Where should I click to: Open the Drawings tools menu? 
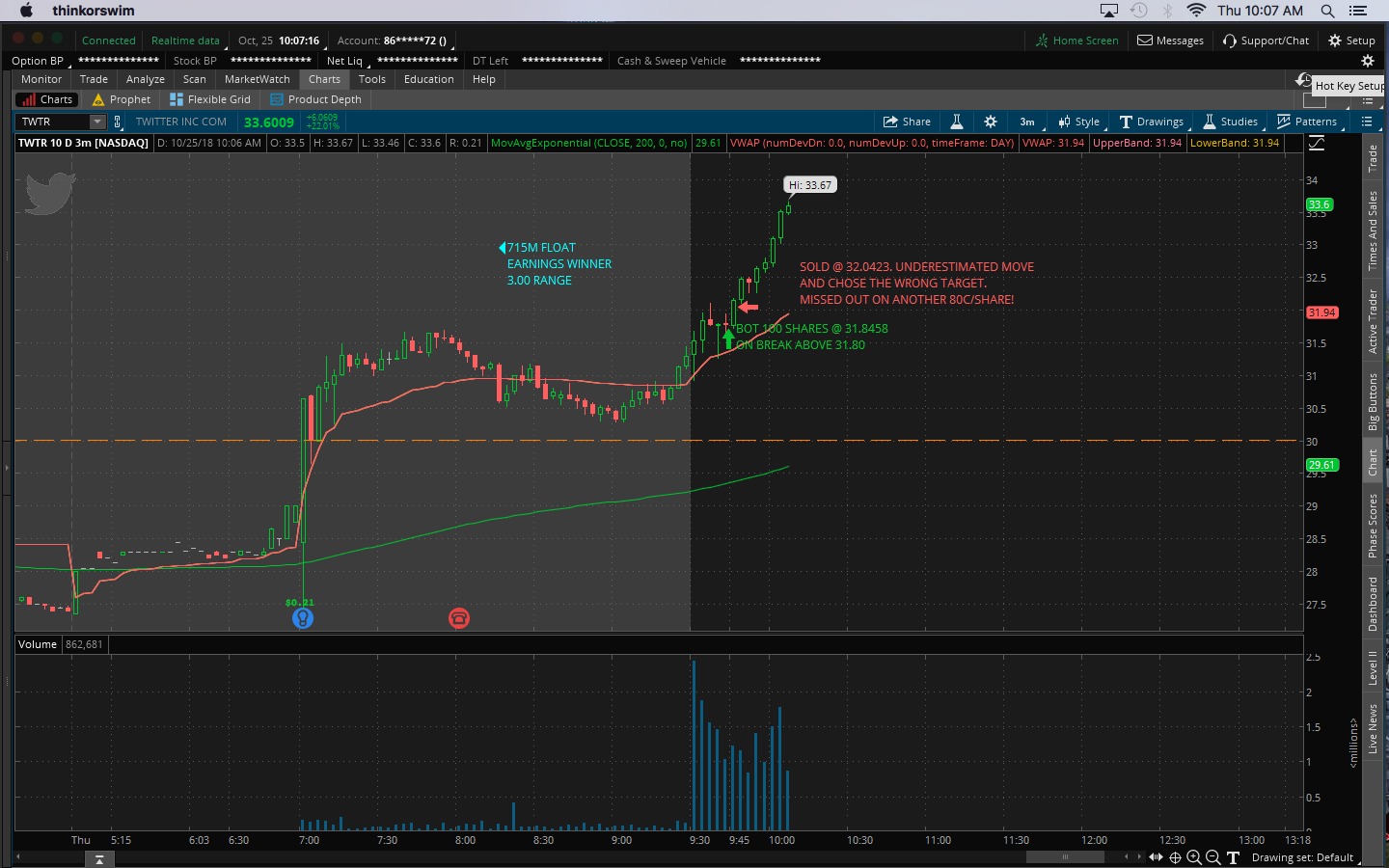1151,122
